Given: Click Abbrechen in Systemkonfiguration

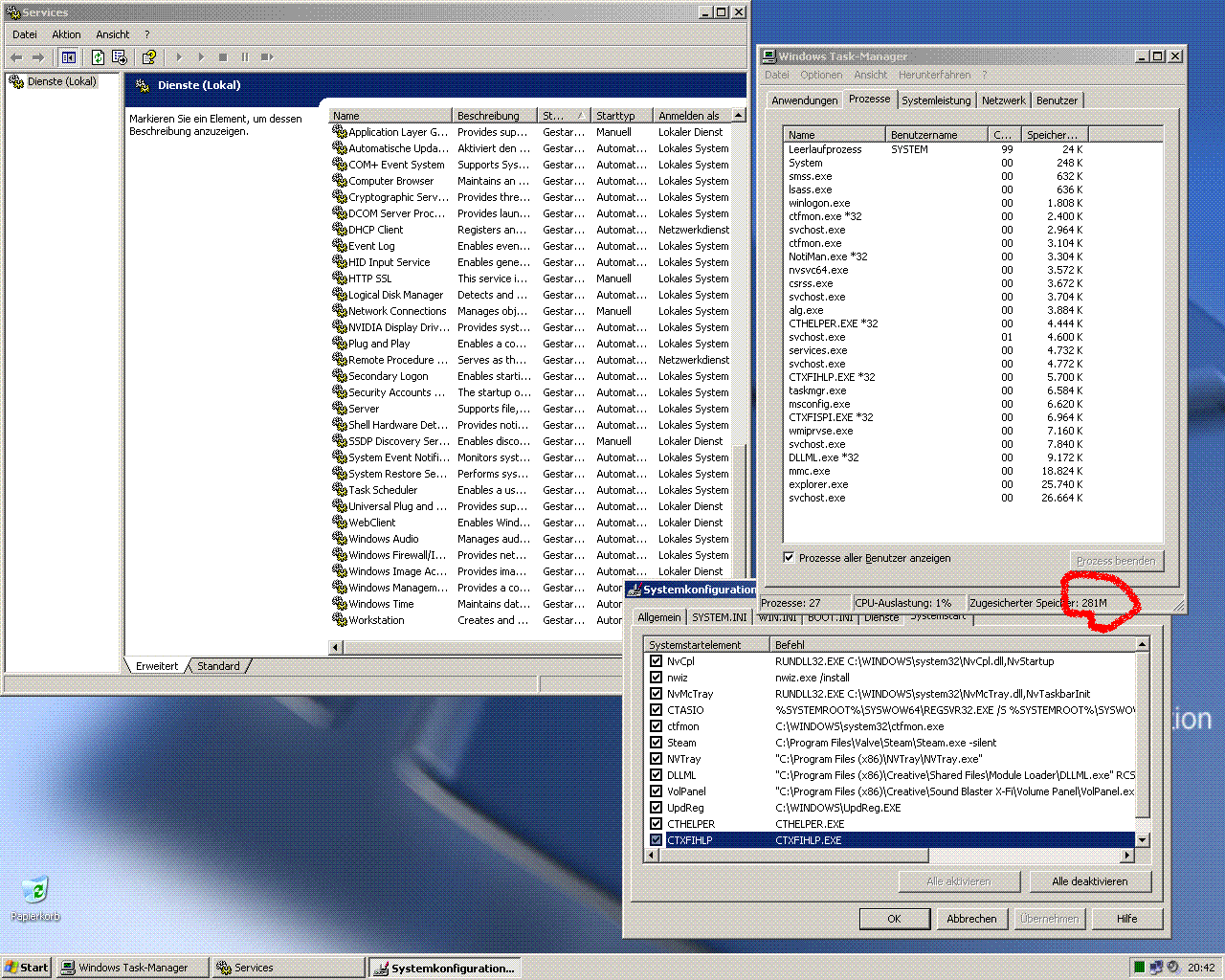Looking at the screenshot, I should click(971, 919).
